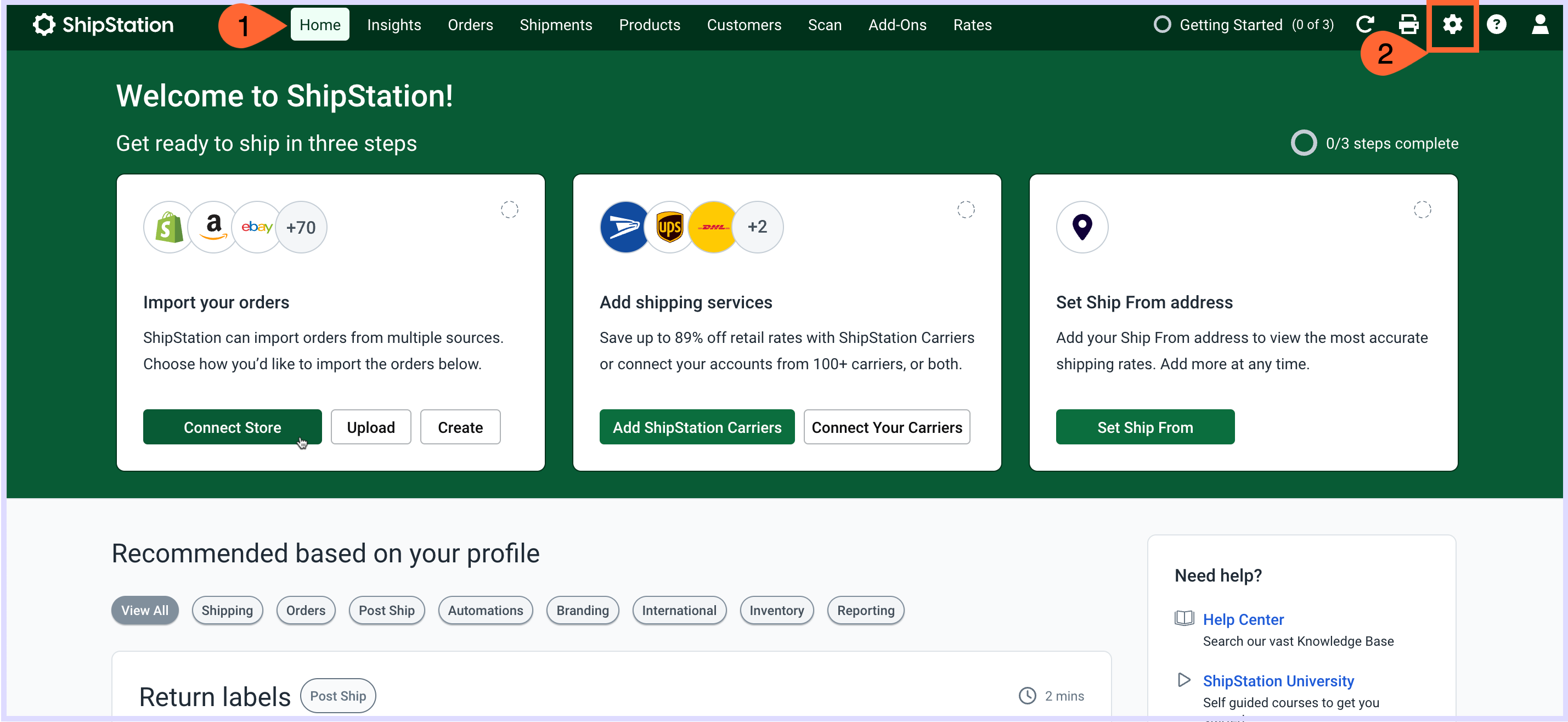Image resolution: width=1568 pixels, height=722 pixels.
Task: Open the Add-Ons tab
Action: (x=897, y=24)
